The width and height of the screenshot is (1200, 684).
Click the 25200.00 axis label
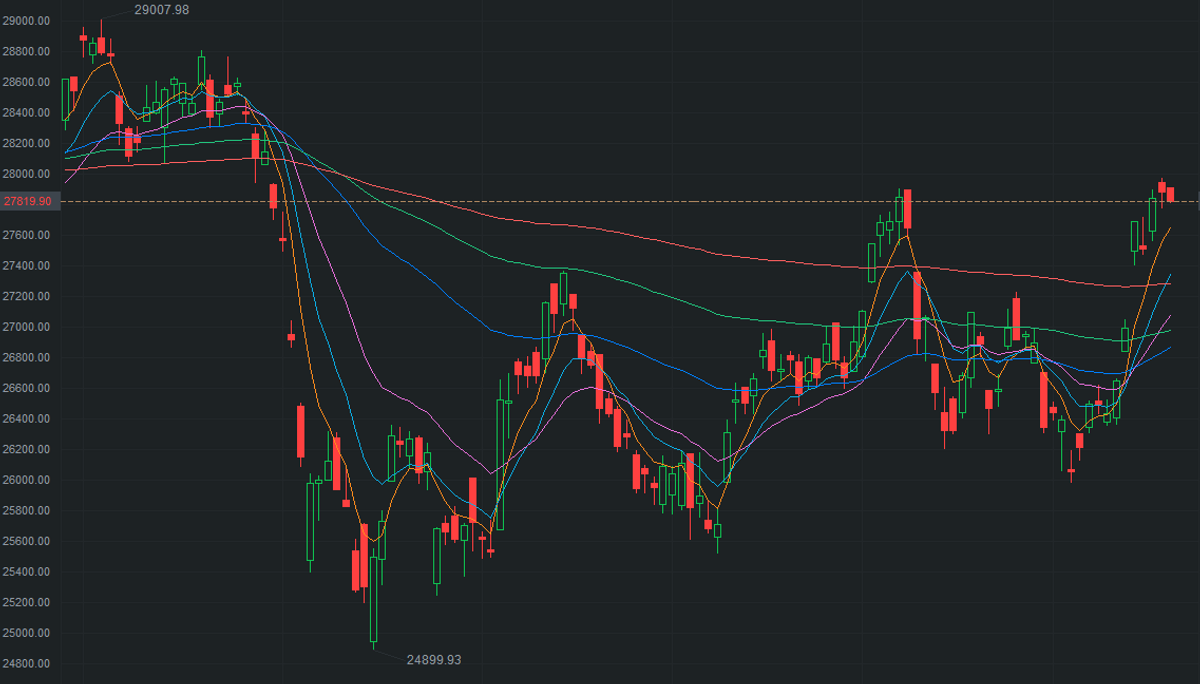click(27, 602)
